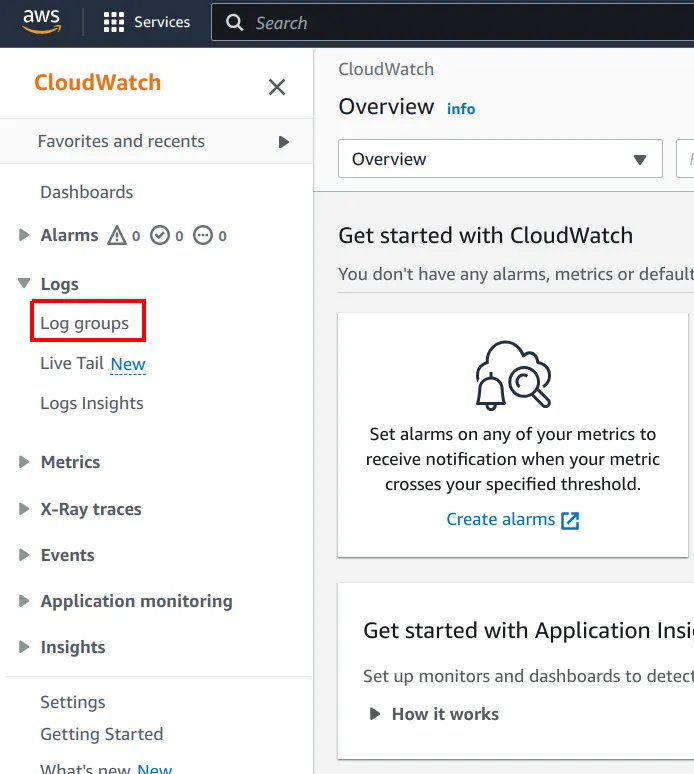Expand the How it works triangle
694x774 pixels.
point(375,714)
